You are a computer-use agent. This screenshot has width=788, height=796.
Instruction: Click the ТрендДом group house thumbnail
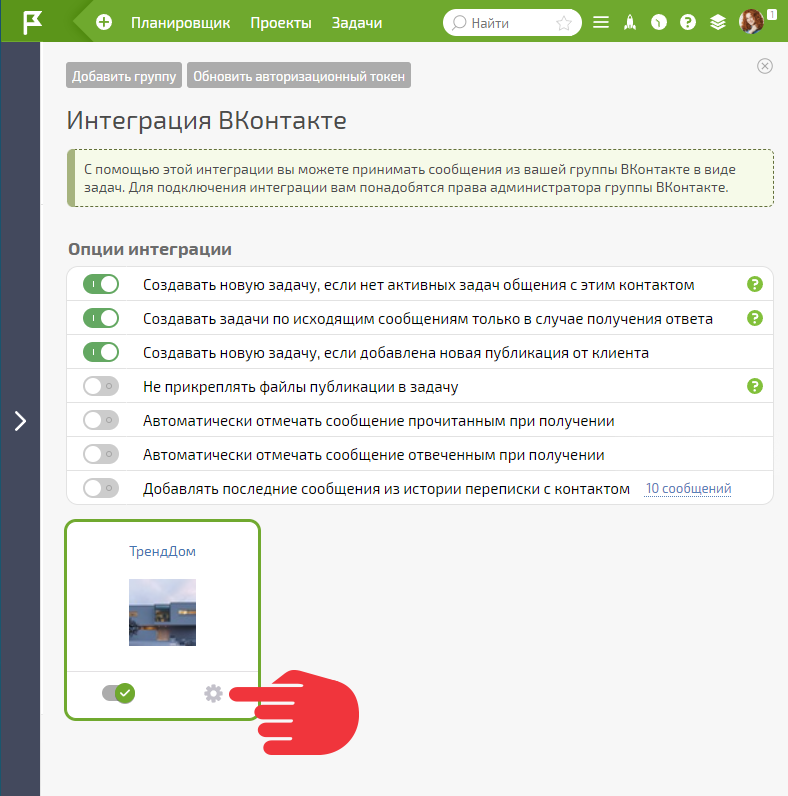(162, 612)
